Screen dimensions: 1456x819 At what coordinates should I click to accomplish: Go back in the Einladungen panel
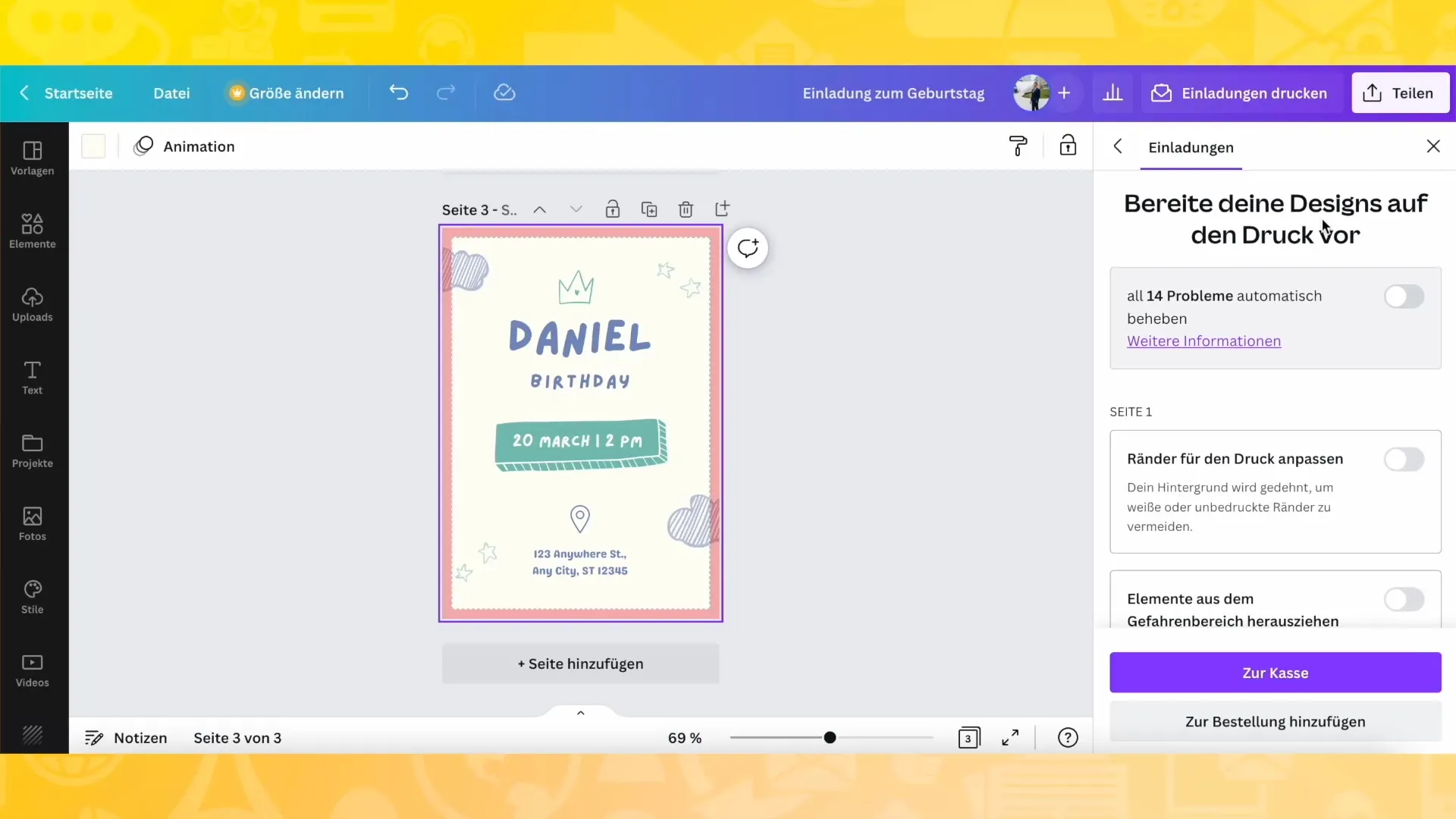point(1118,146)
